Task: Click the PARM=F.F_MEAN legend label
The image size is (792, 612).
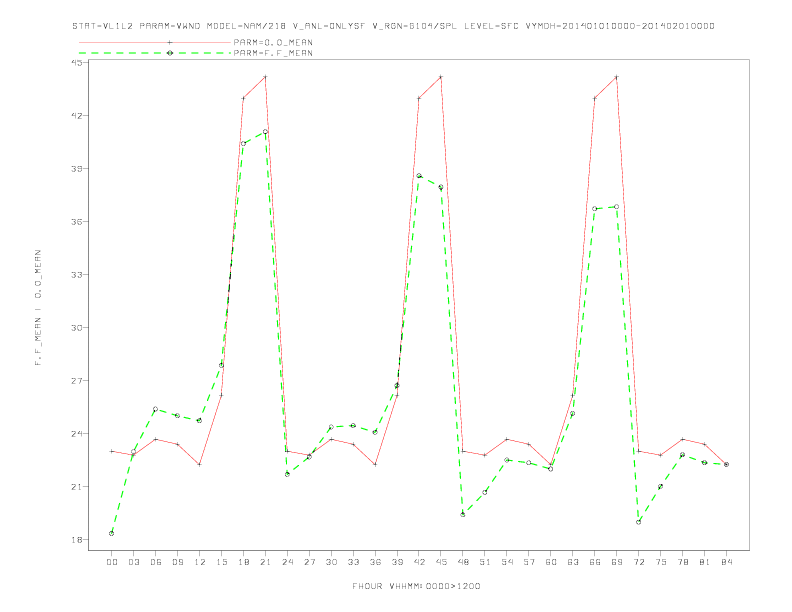Action: (273, 53)
